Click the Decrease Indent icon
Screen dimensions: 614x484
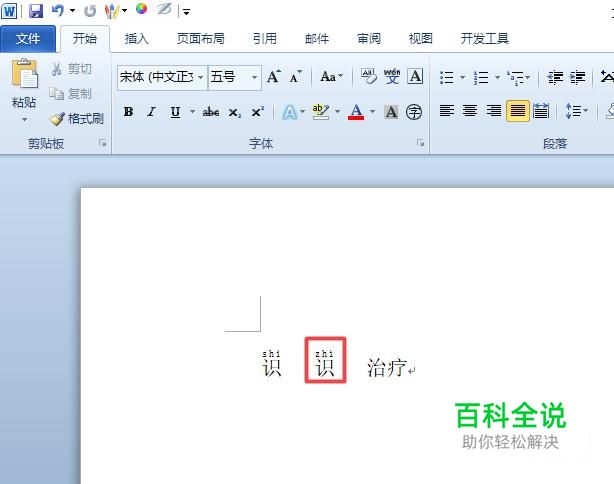click(x=555, y=77)
